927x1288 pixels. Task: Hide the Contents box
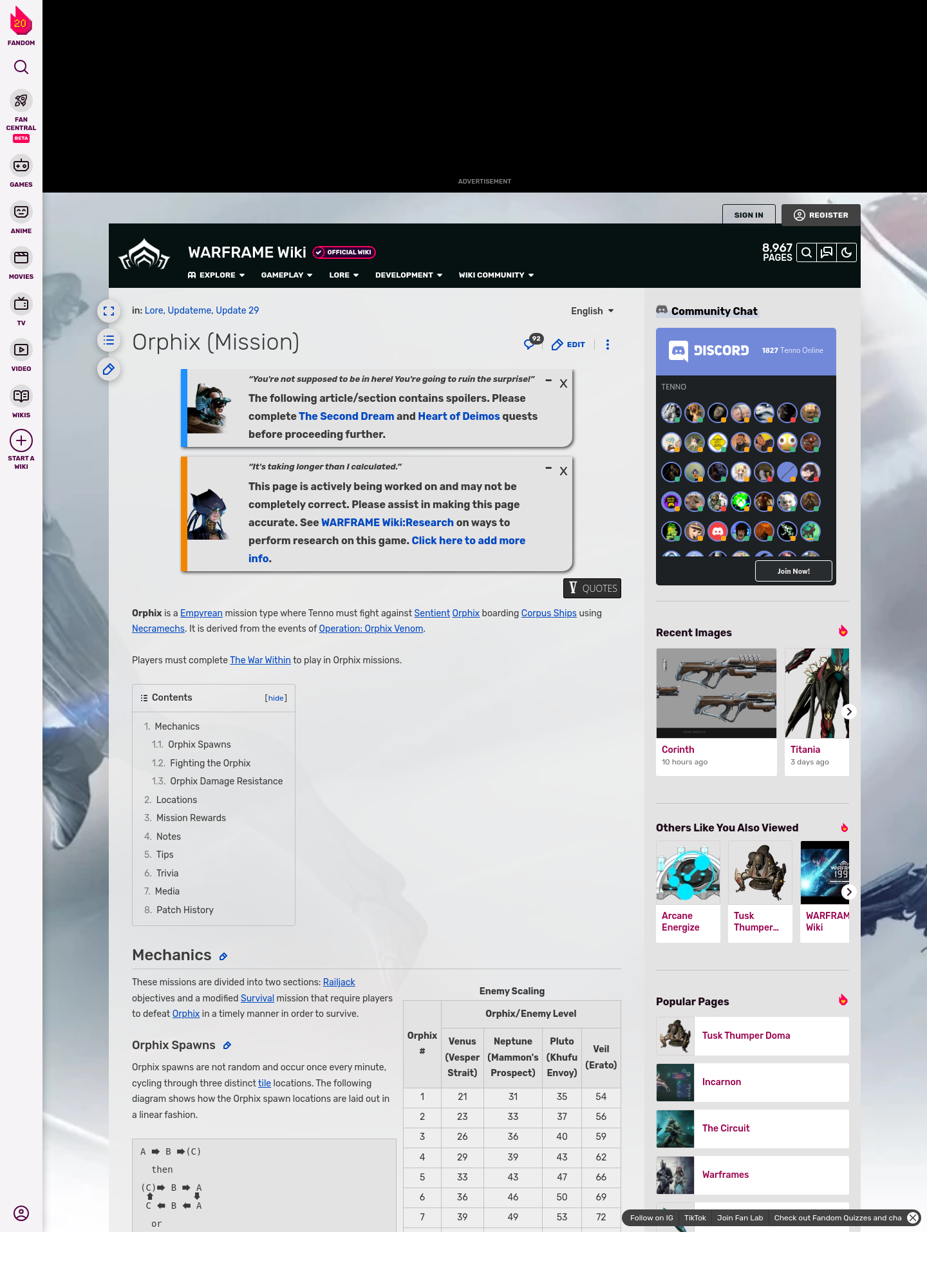pos(276,698)
